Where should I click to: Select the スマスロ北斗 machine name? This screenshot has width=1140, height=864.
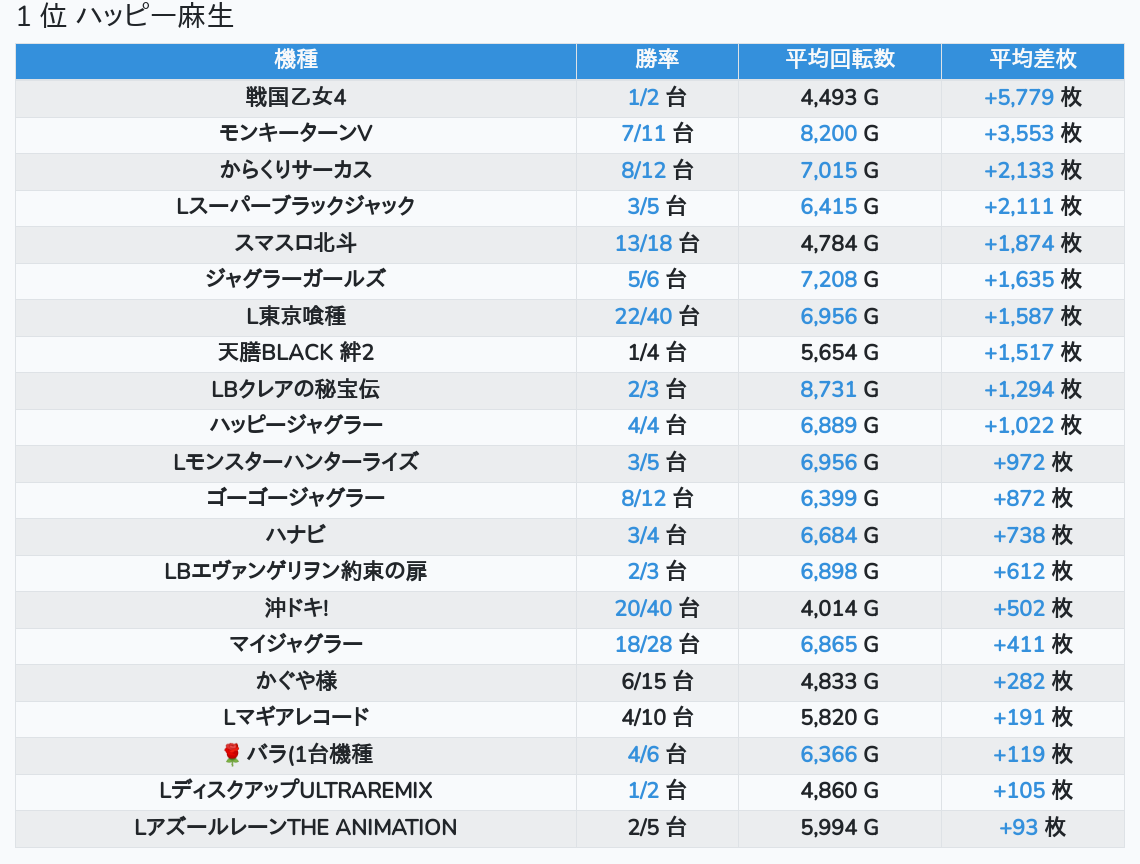click(x=296, y=243)
